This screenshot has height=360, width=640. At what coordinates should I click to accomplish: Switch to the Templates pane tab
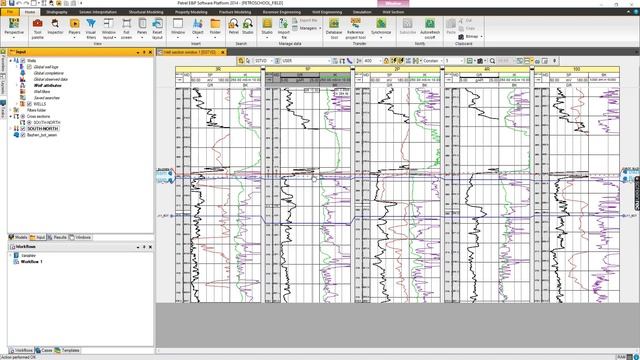tap(67, 350)
